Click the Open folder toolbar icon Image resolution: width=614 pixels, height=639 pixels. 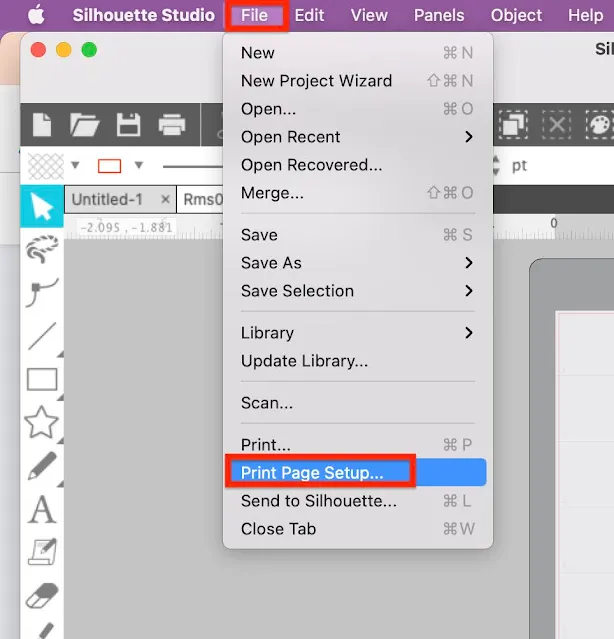tap(84, 125)
